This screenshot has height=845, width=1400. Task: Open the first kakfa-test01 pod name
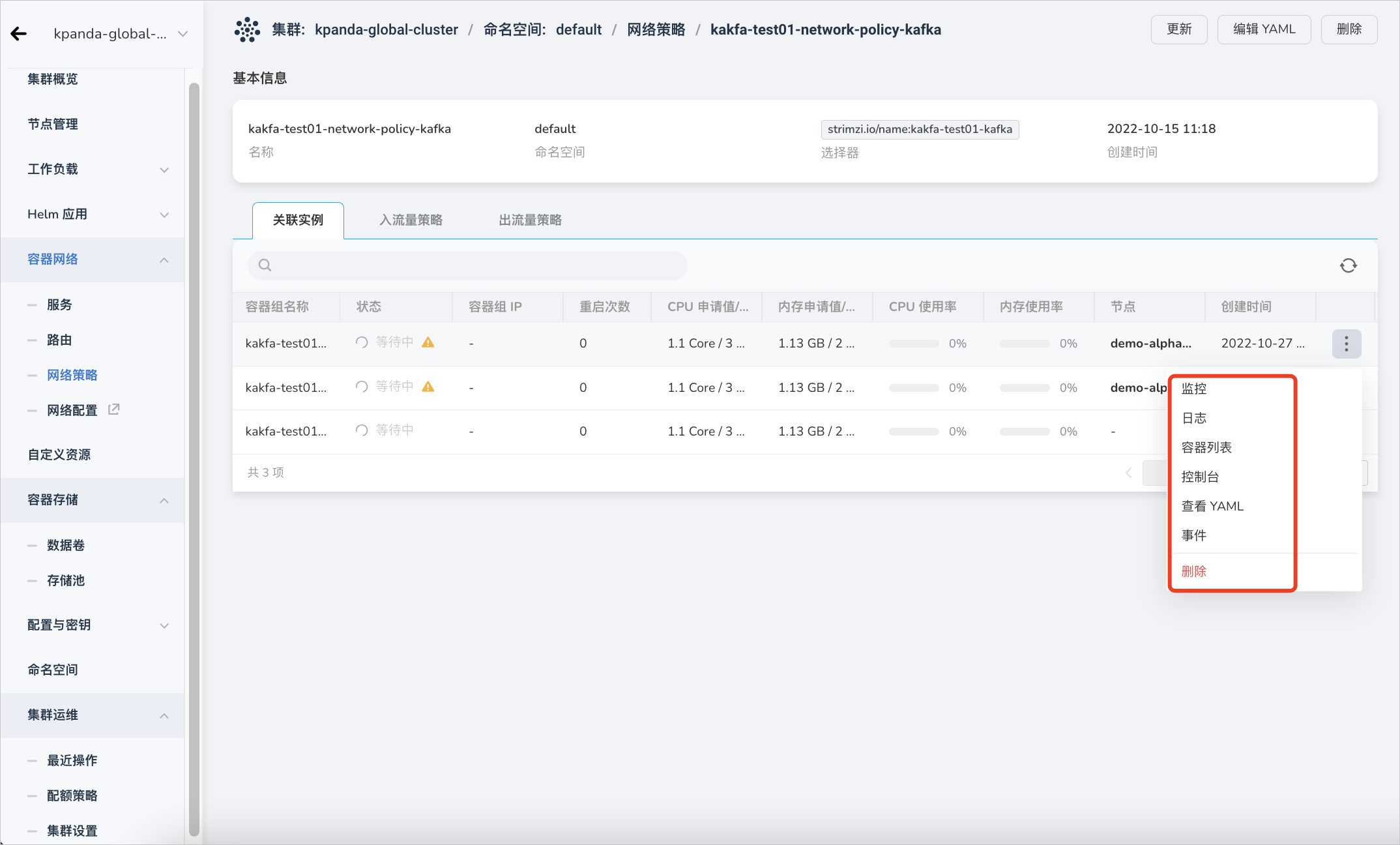click(286, 344)
